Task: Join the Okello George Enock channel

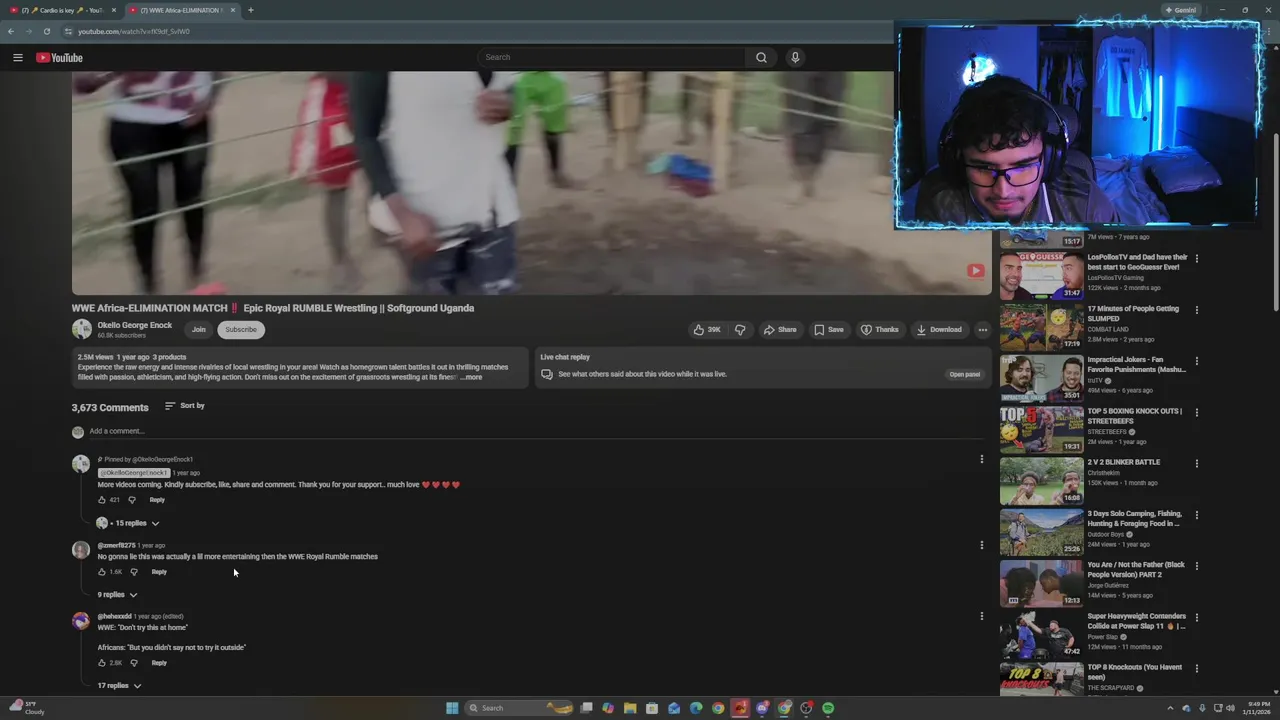Action: 199,329
